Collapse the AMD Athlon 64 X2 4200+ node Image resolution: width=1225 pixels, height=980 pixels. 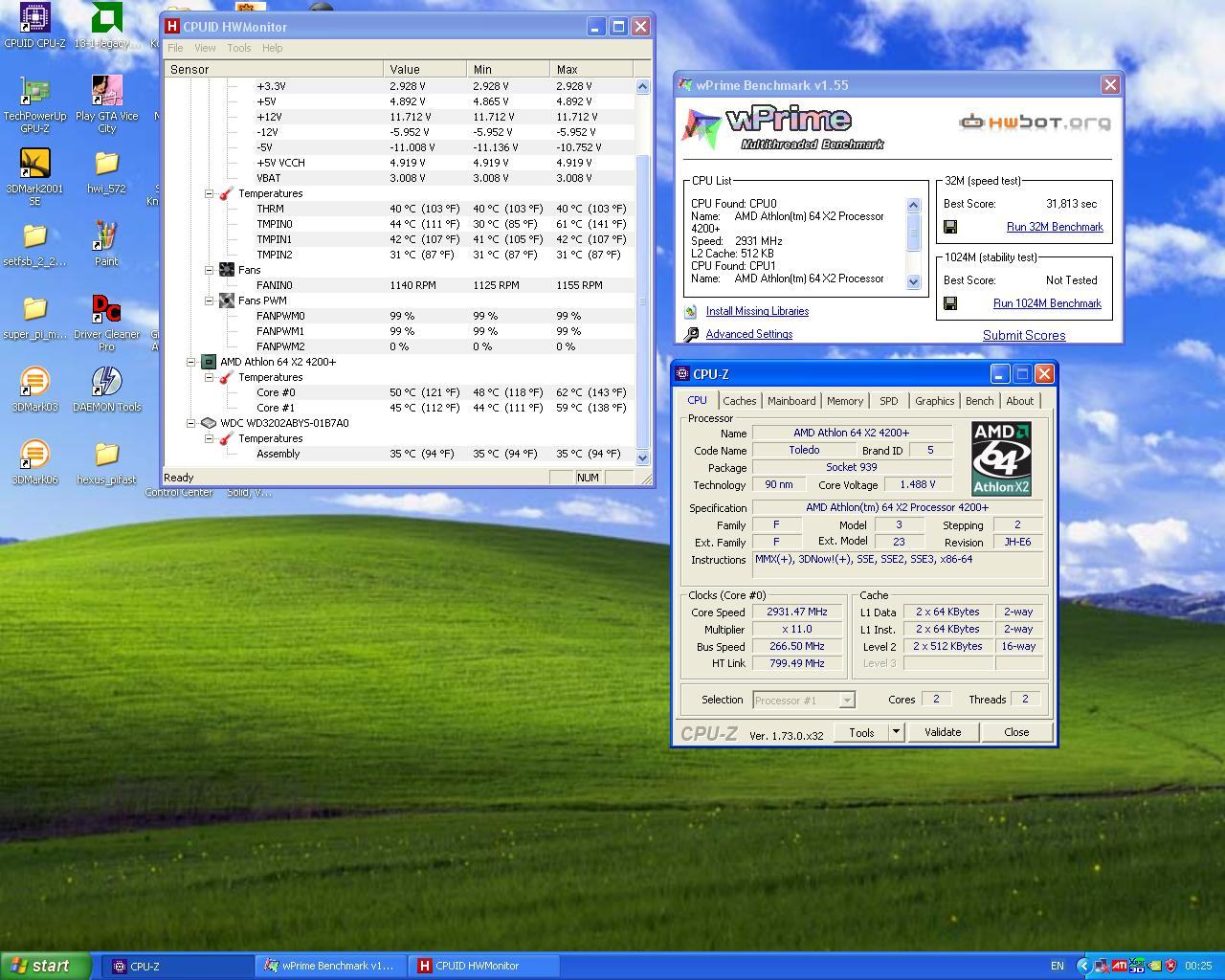click(x=191, y=362)
